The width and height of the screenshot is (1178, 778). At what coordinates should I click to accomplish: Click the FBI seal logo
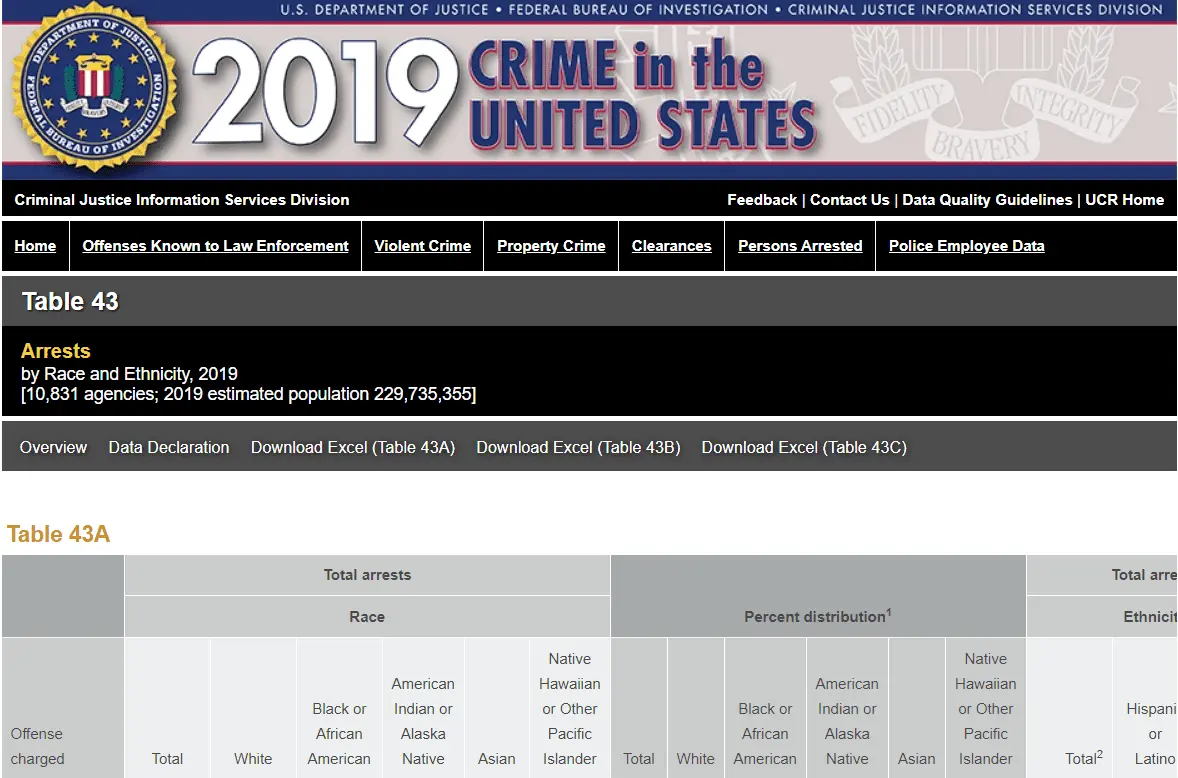(x=95, y=86)
